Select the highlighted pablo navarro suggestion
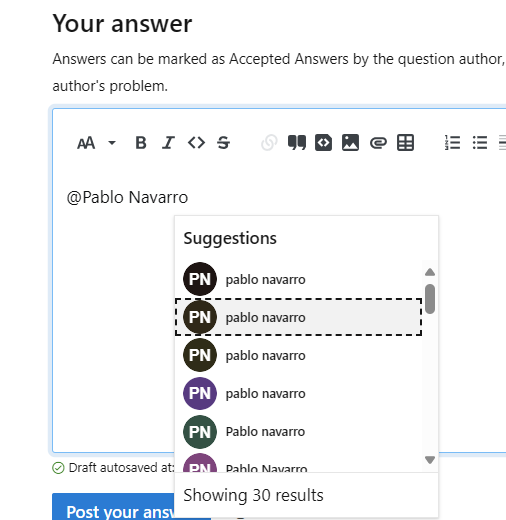 tap(298, 317)
